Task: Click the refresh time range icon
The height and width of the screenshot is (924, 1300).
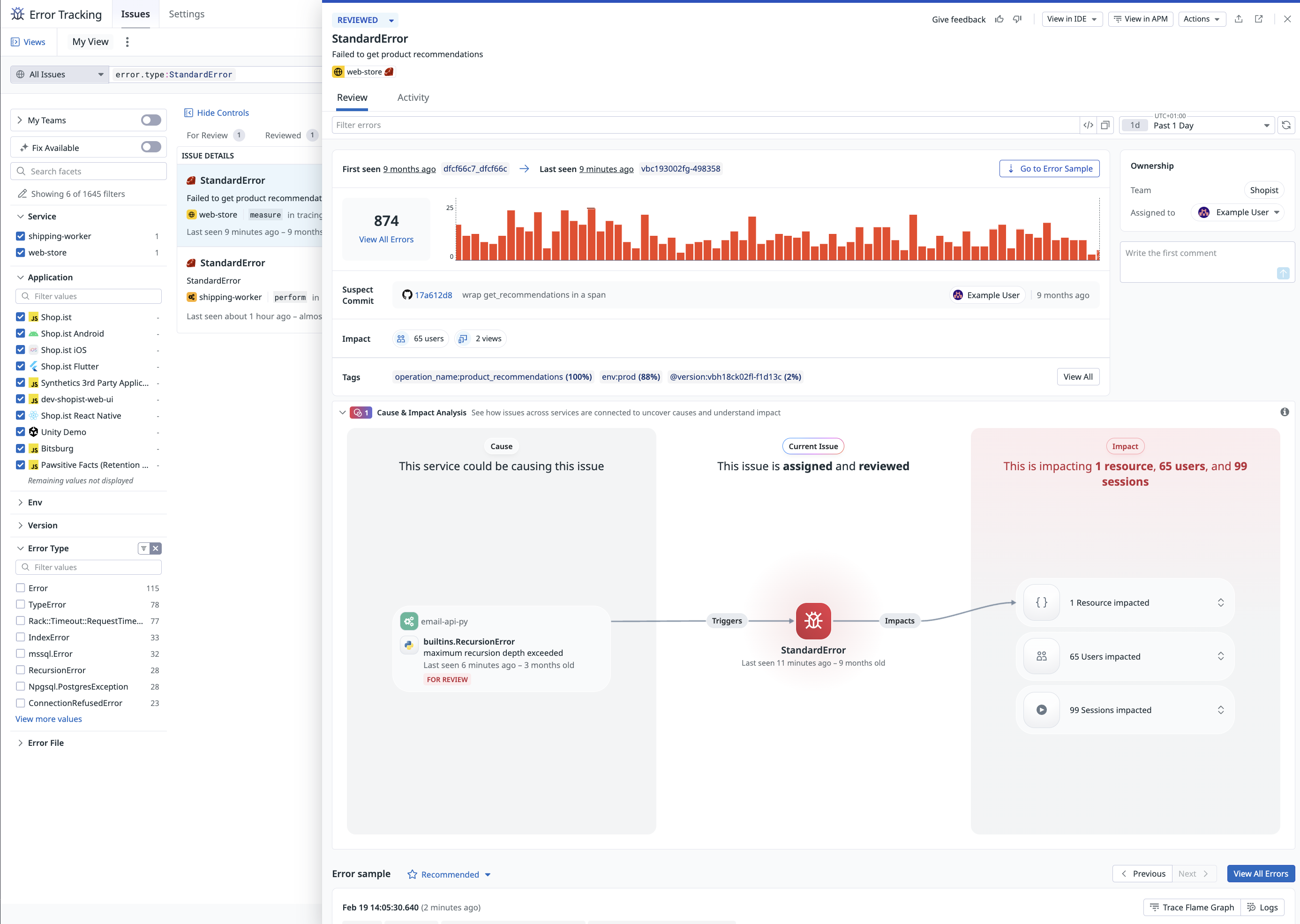Action: pyautogui.click(x=1286, y=125)
